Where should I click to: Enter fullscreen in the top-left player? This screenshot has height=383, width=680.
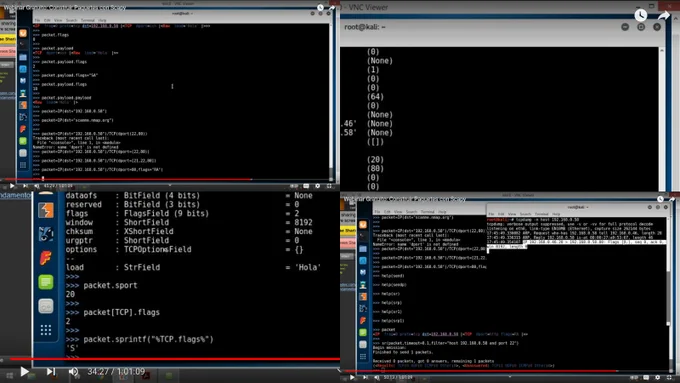point(329,186)
